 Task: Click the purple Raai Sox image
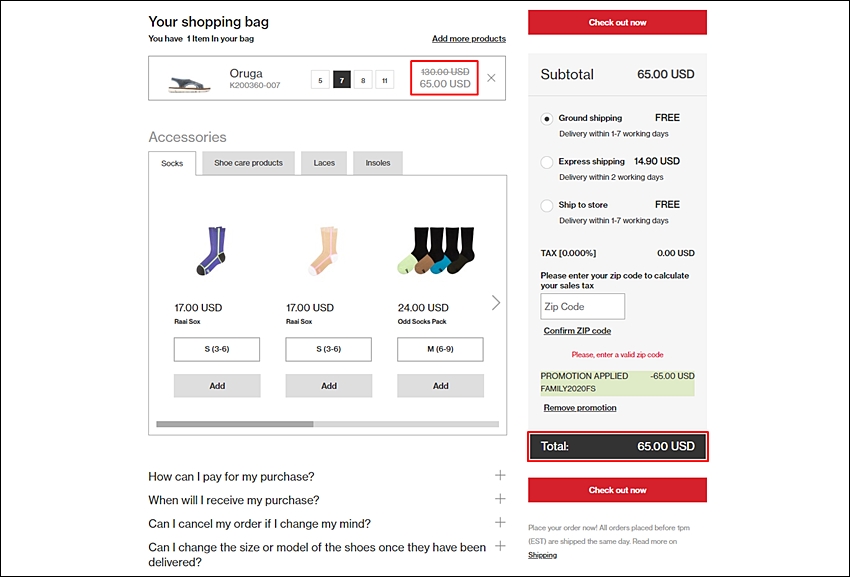tap(212, 251)
